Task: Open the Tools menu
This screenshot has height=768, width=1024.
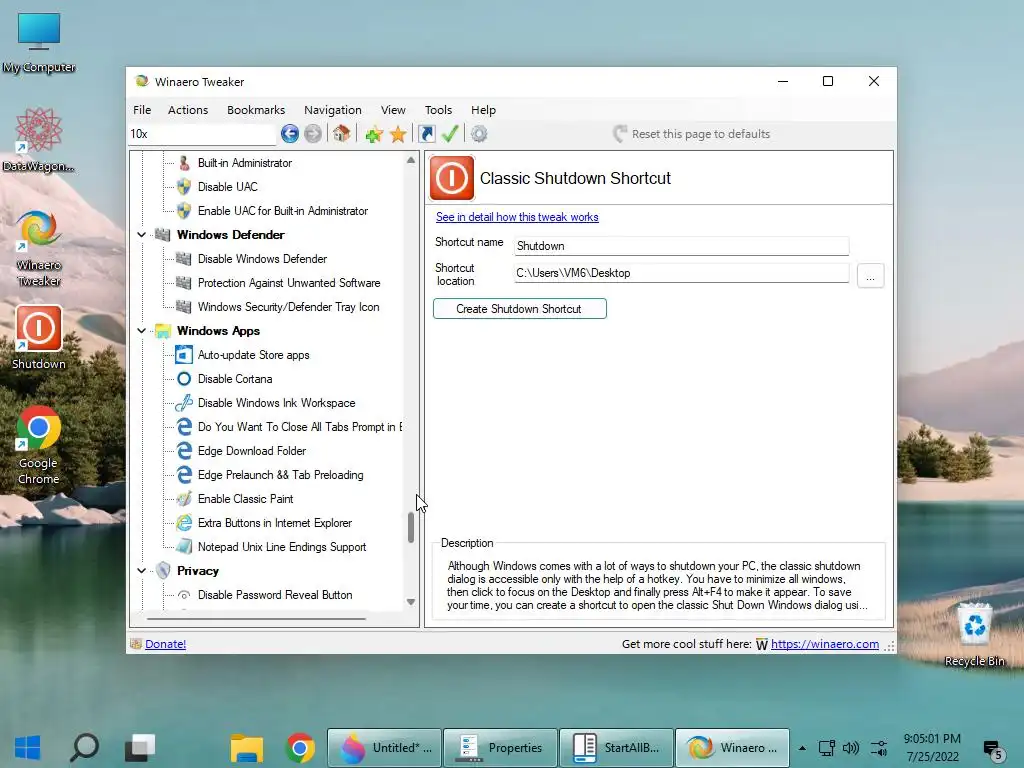Action: pos(438,110)
